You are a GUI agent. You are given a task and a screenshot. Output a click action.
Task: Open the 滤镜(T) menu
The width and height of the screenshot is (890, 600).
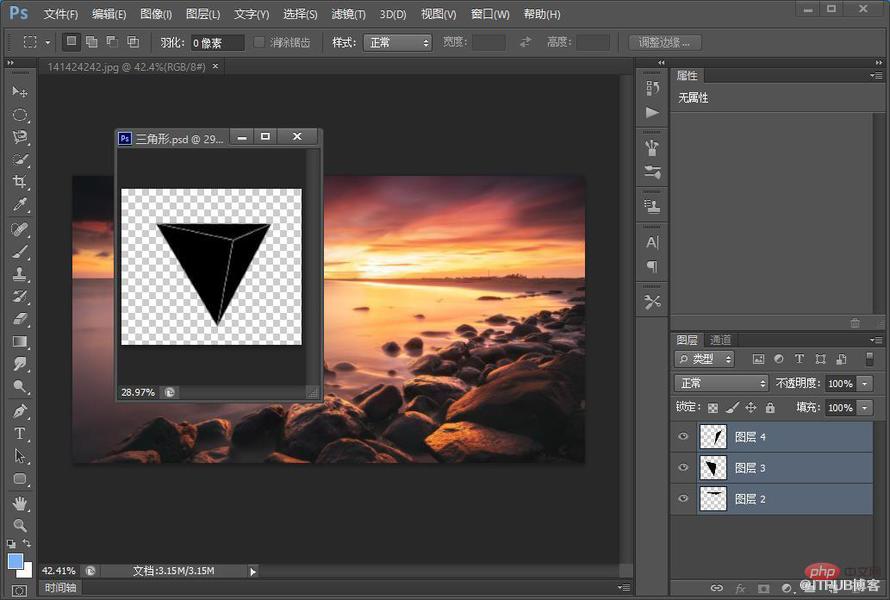coord(349,14)
